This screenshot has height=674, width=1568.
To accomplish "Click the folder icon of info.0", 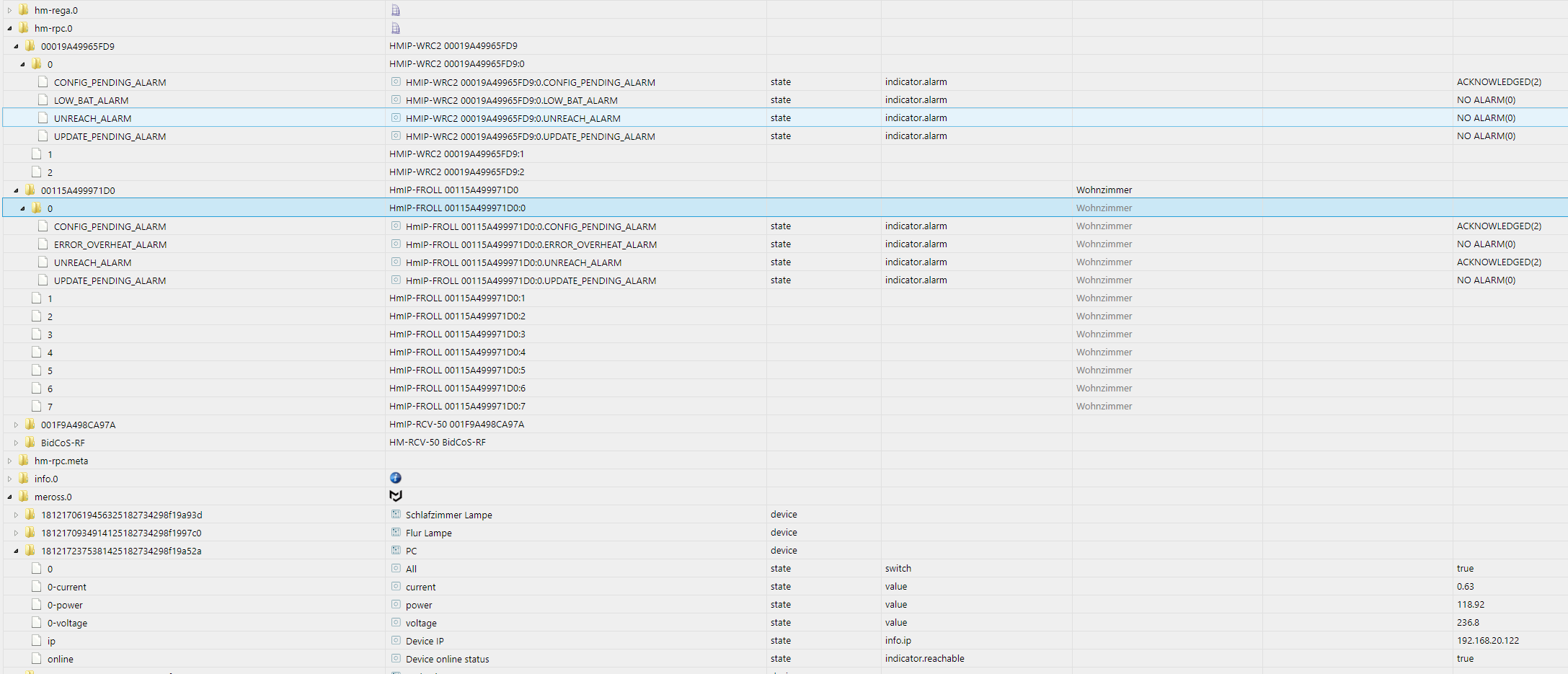I will (24, 478).
